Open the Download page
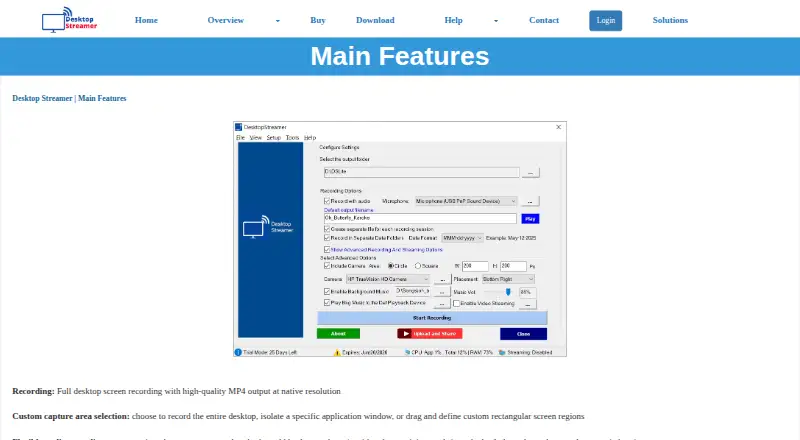Screen dimensions: 800x440 [x=375, y=20]
